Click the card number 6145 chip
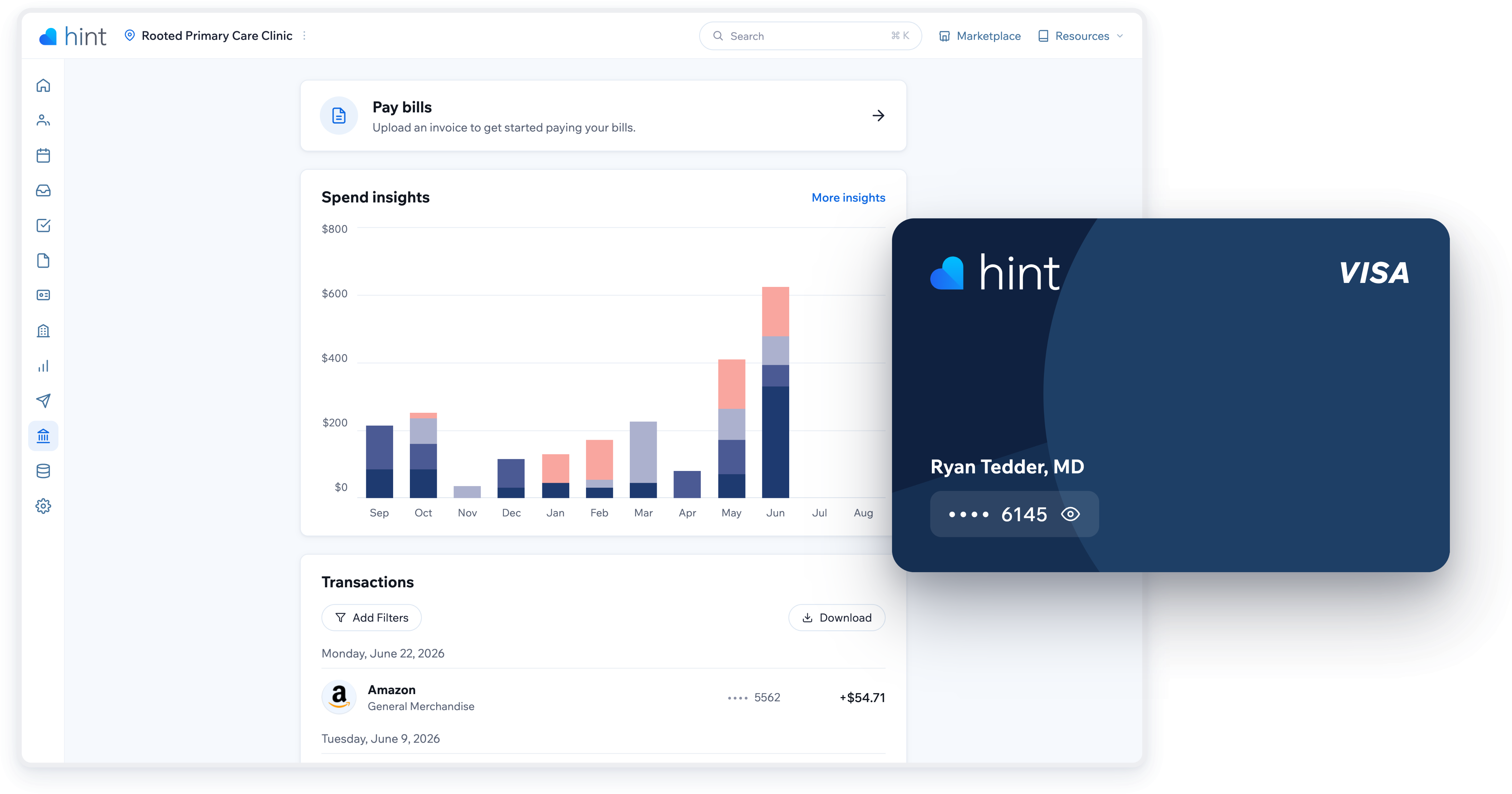1512x794 pixels. pos(1014,514)
